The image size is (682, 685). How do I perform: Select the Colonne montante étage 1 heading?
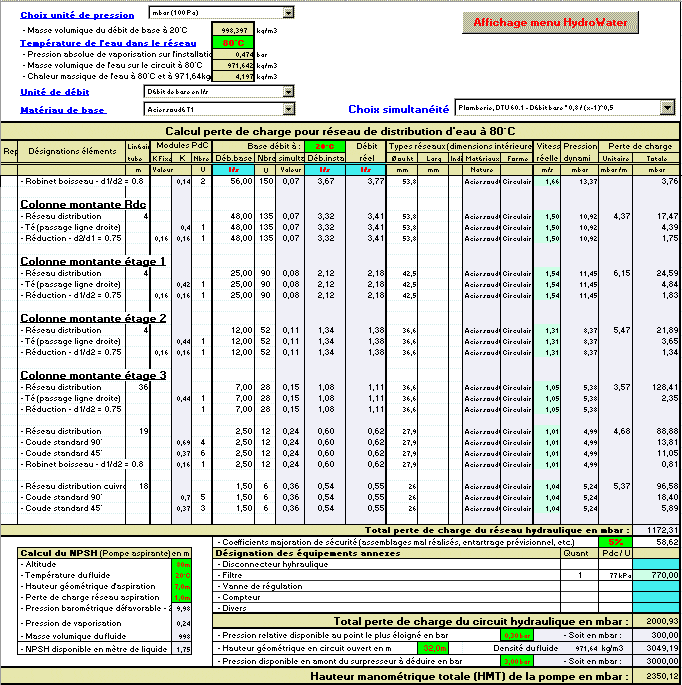click(93, 261)
